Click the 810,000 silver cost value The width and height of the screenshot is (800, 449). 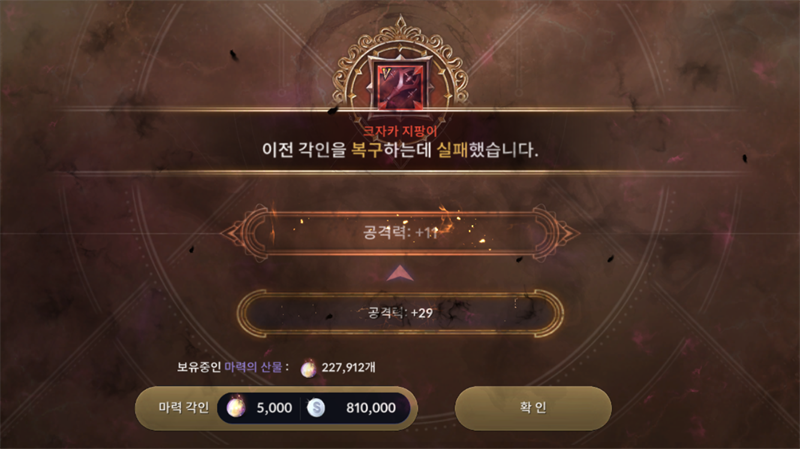pyautogui.click(x=371, y=408)
